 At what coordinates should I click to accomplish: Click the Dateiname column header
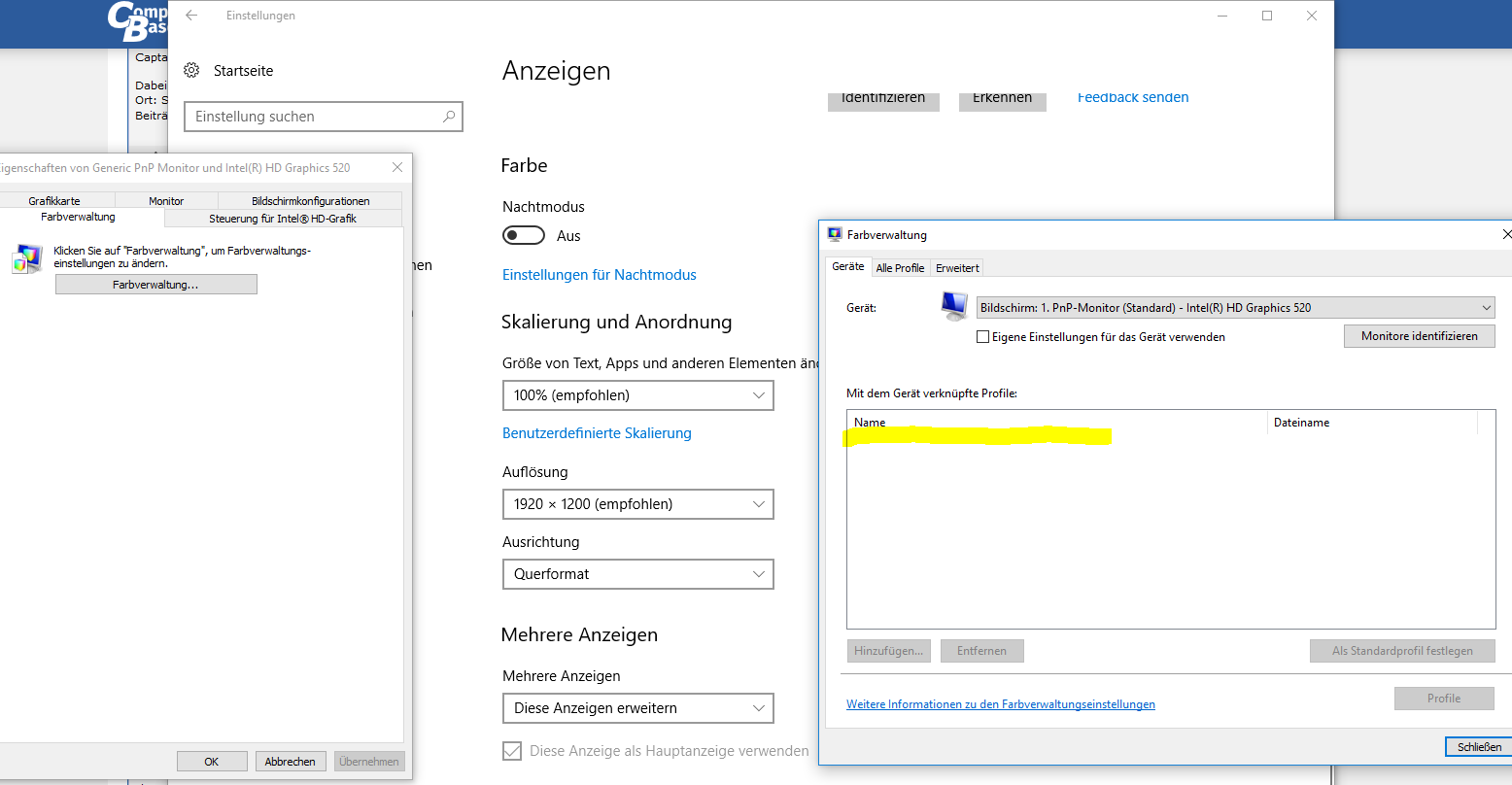(1372, 423)
